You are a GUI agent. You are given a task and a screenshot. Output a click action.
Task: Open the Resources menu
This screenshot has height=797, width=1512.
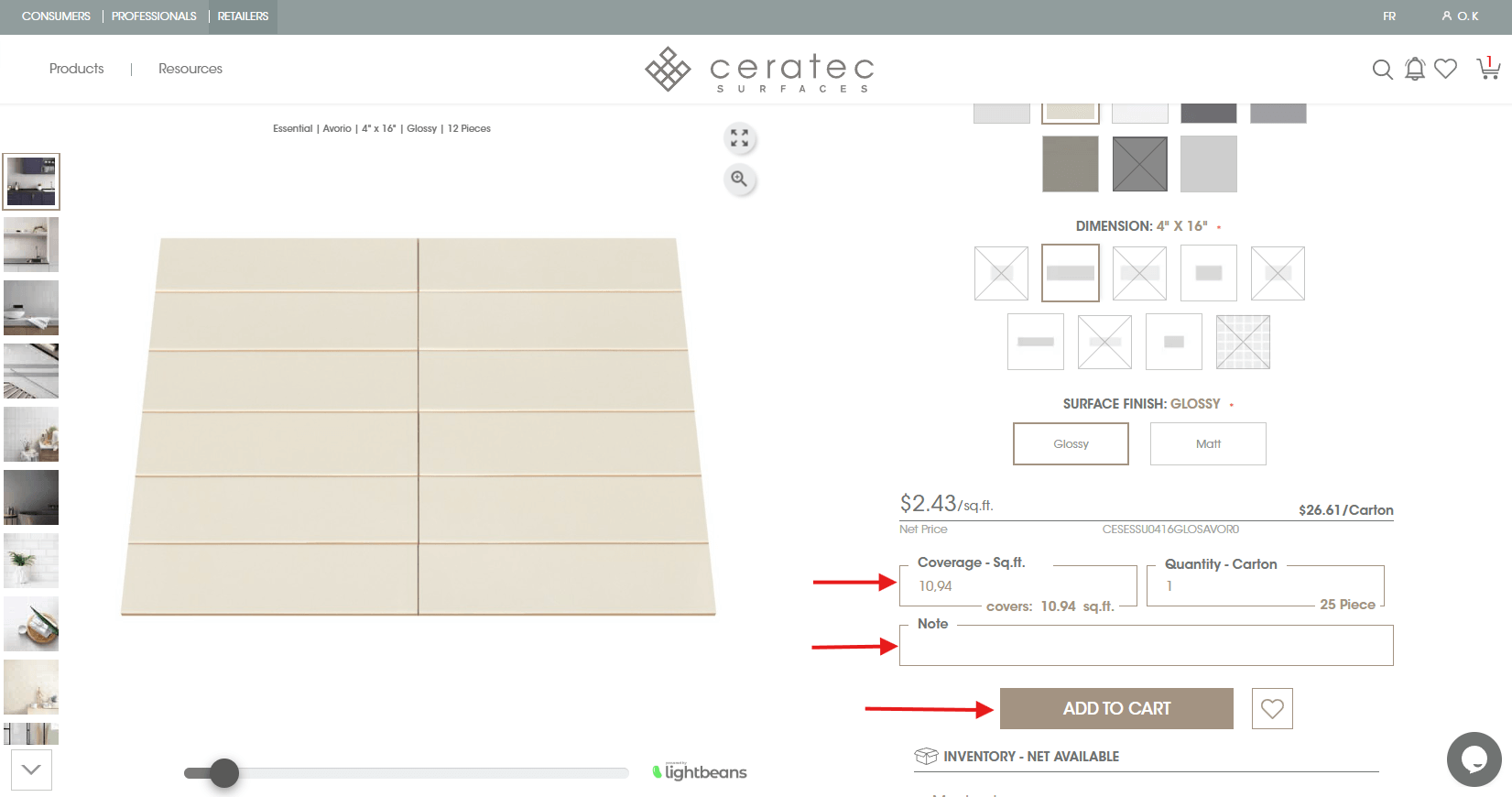pyautogui.click(x=190, y=69)
